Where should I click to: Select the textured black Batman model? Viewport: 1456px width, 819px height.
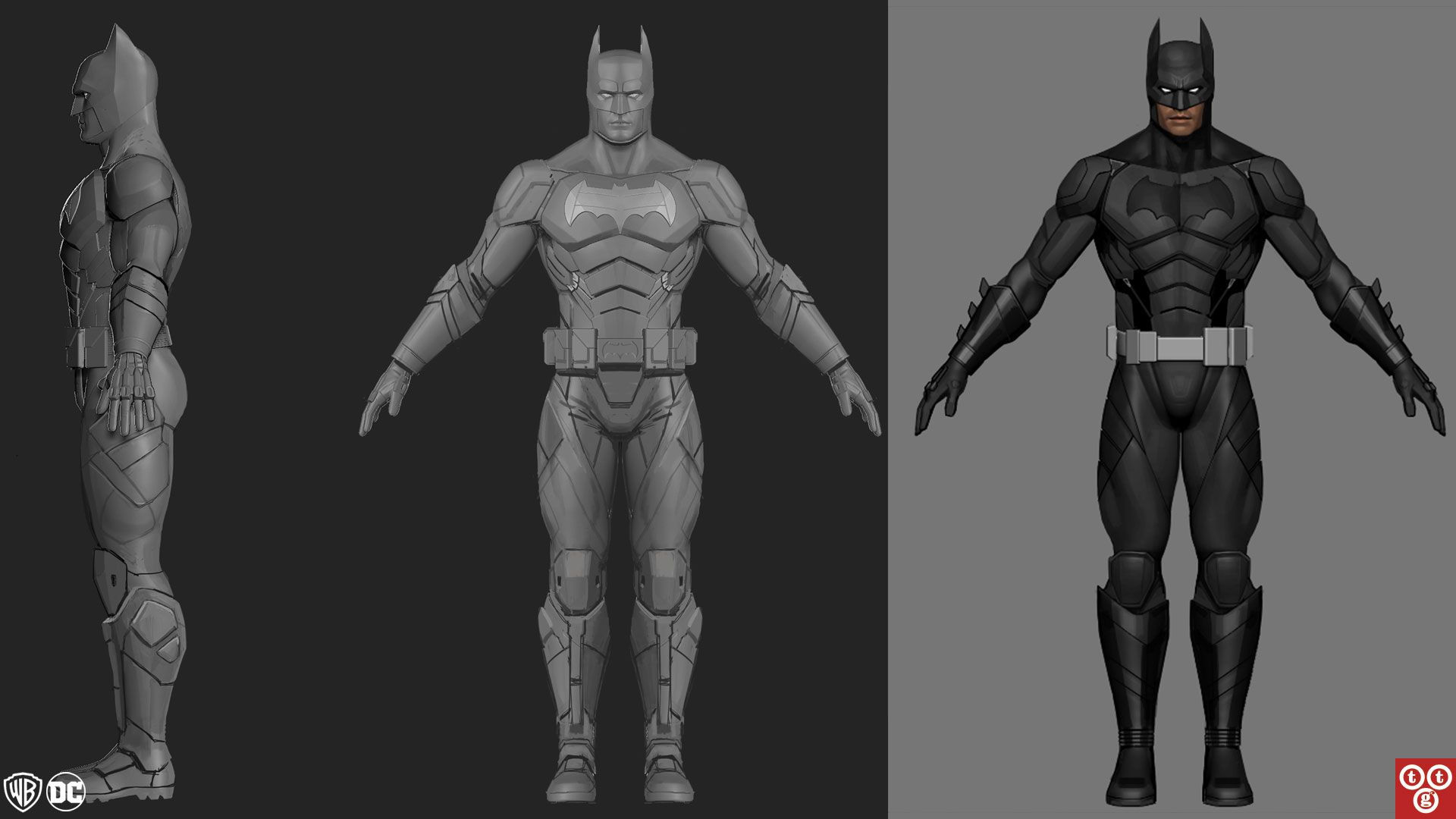coord(1180,413)
